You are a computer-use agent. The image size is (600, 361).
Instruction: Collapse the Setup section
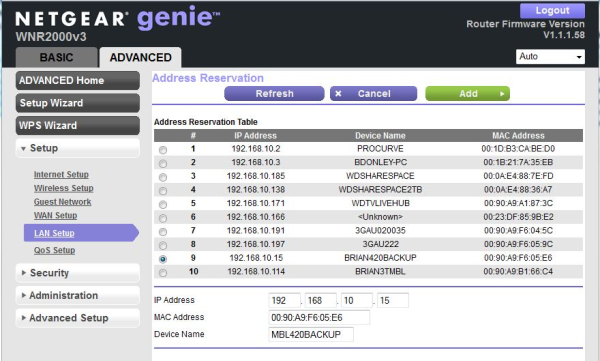point(78,148)
